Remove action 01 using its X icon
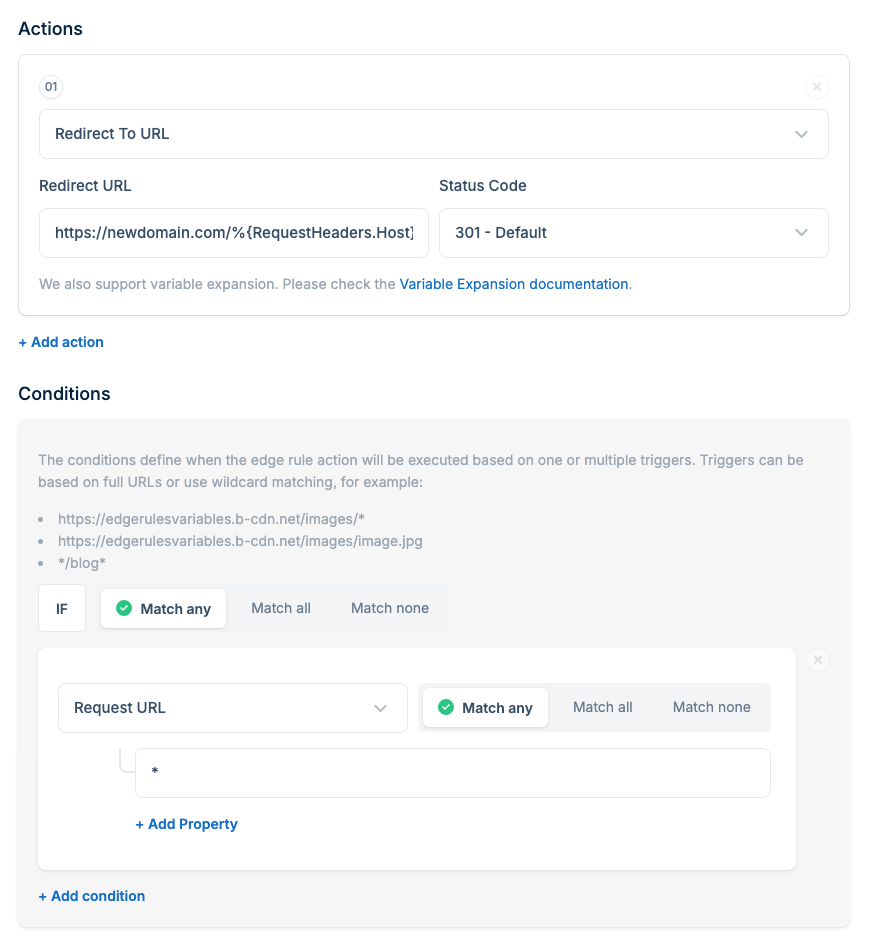 pyautogui.click(x=817, y=87)
